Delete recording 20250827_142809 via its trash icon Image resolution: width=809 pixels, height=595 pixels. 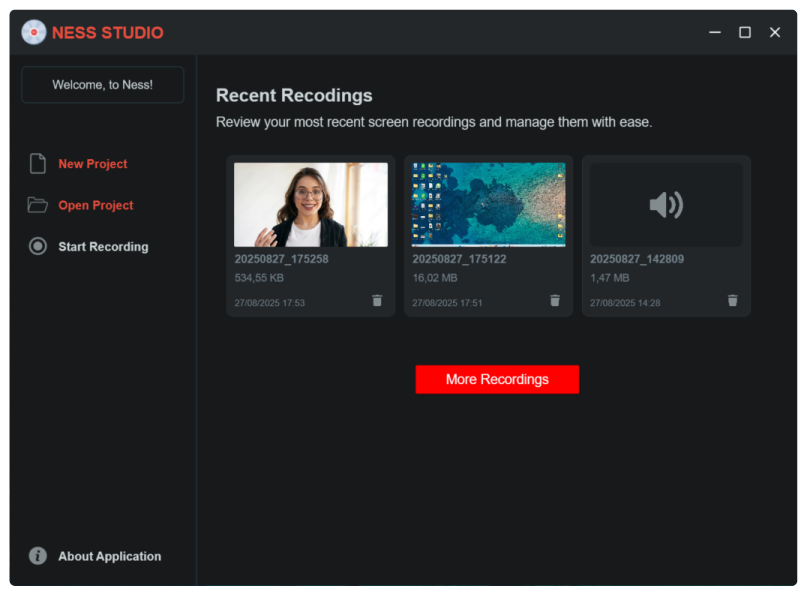[x=732, y=299]
